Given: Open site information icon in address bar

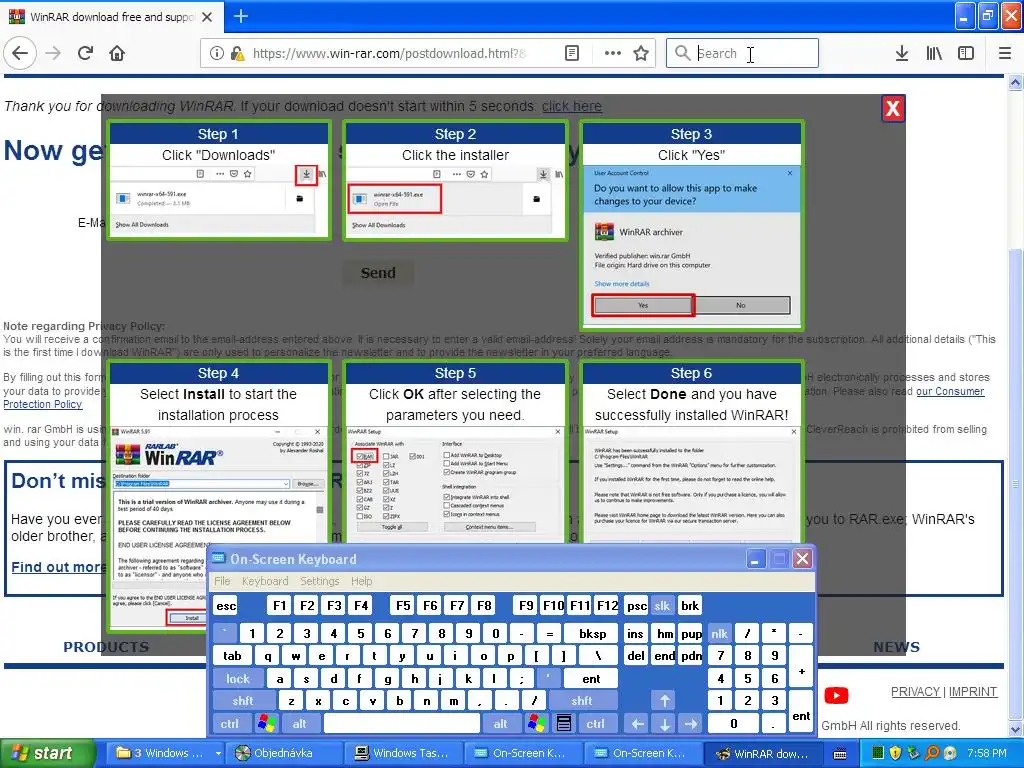Looking at the screenshot, I should click(x=217, y=54).
